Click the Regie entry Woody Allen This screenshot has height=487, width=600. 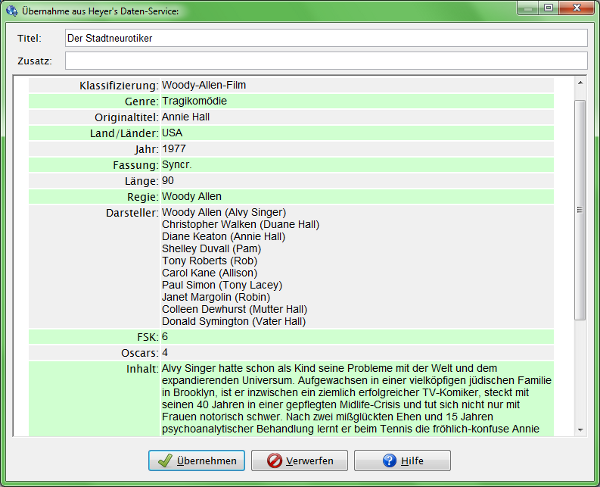point(191,197)
